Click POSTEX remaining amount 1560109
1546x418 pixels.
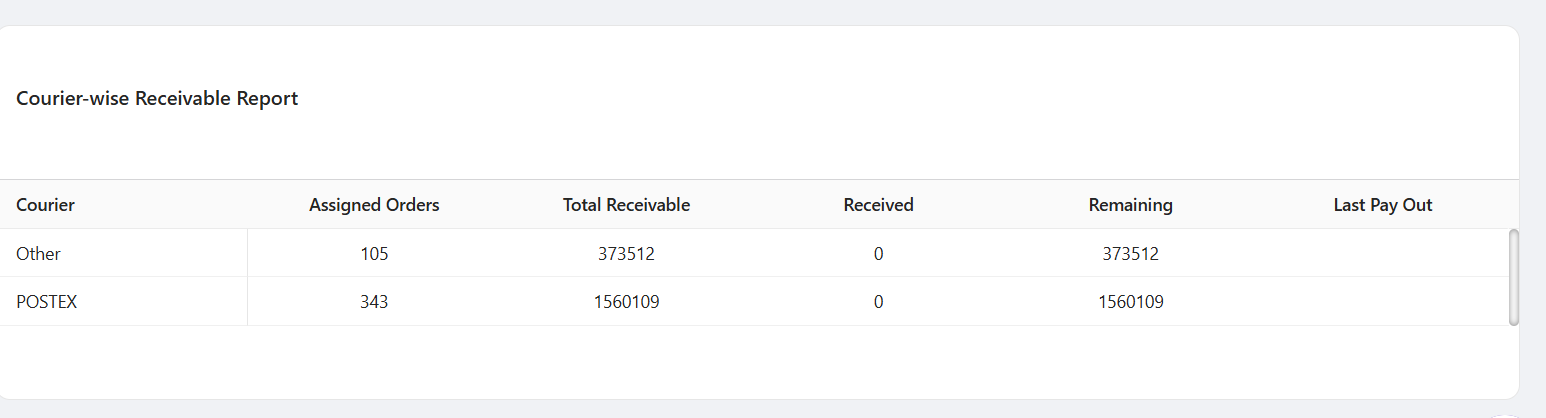tap(1130, 302)
